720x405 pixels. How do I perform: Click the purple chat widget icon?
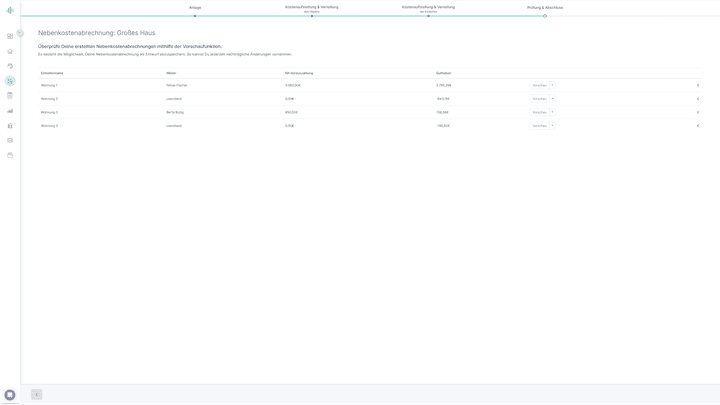(10, 395)
